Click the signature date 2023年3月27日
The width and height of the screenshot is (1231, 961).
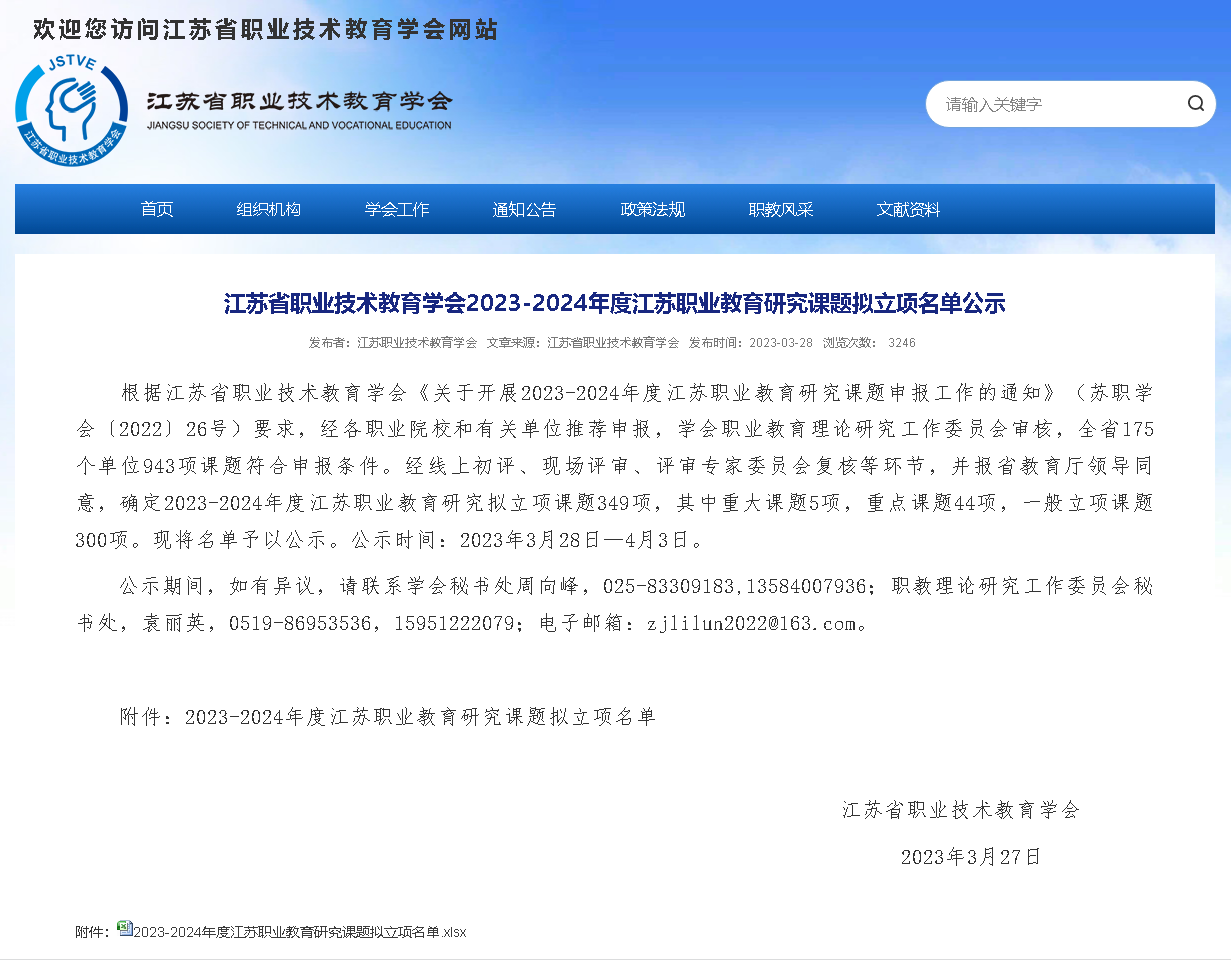tap(970, 857)
